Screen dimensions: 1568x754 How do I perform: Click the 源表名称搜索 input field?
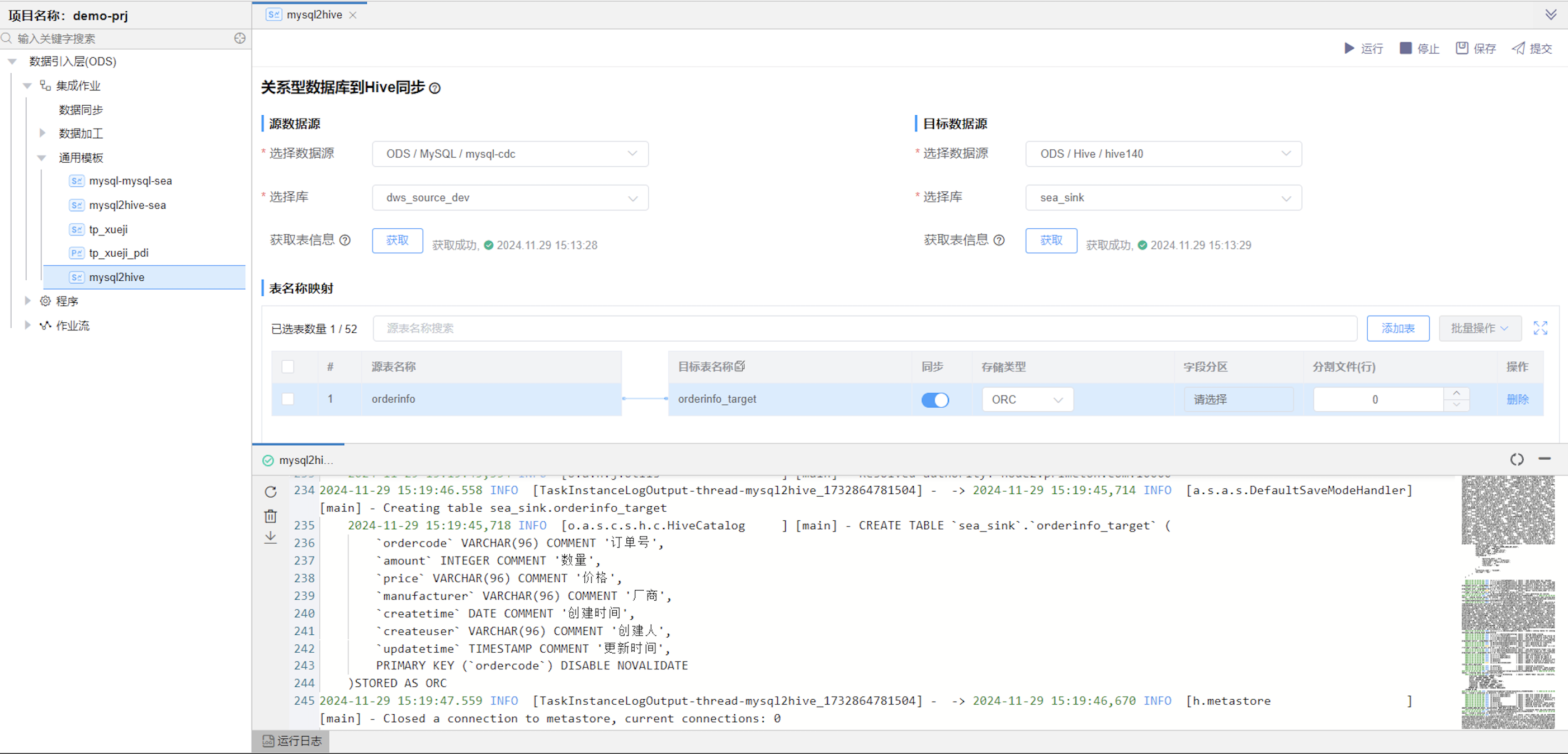point(865,328)
